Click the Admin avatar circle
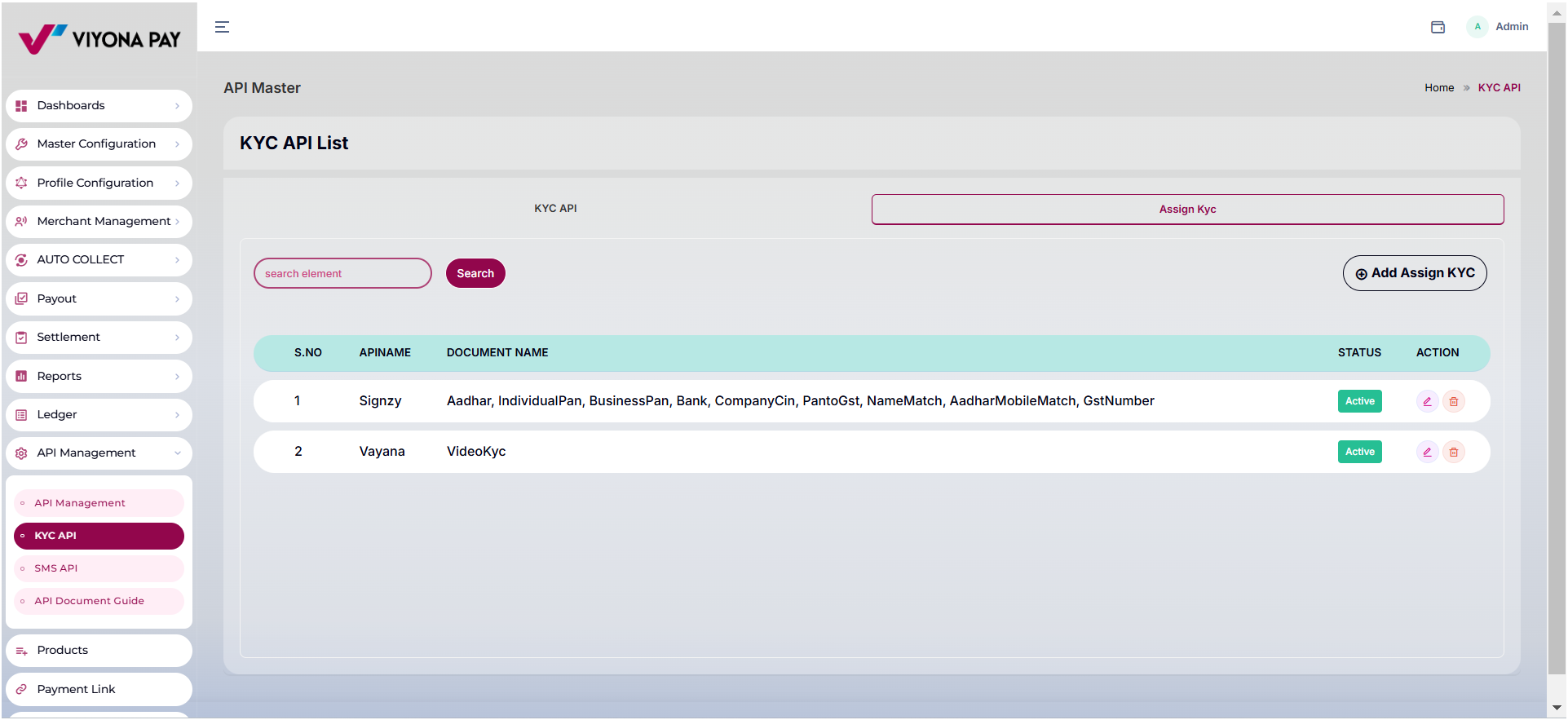The width and height of the screenshot is (1568, 720). coord(1477,27)
